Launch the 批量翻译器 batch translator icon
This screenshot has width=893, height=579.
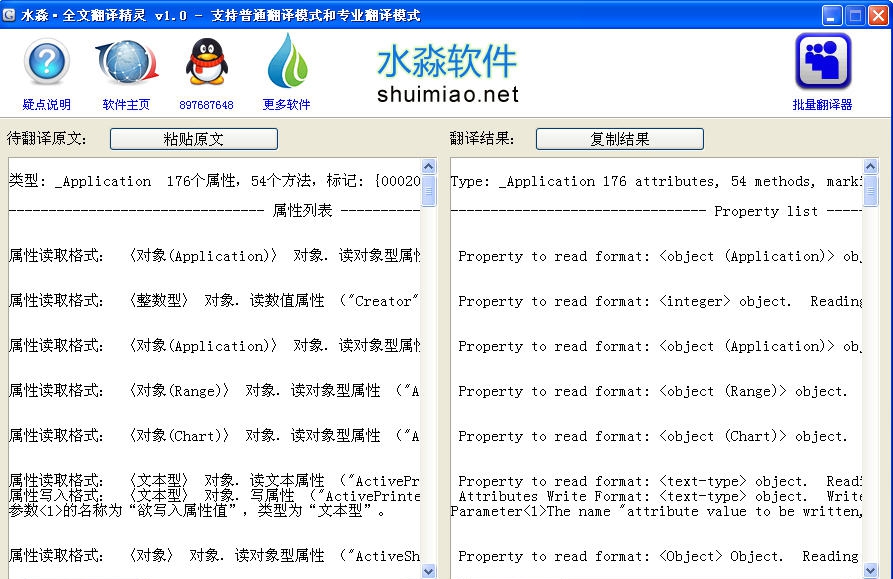click(x=823, y=61)
